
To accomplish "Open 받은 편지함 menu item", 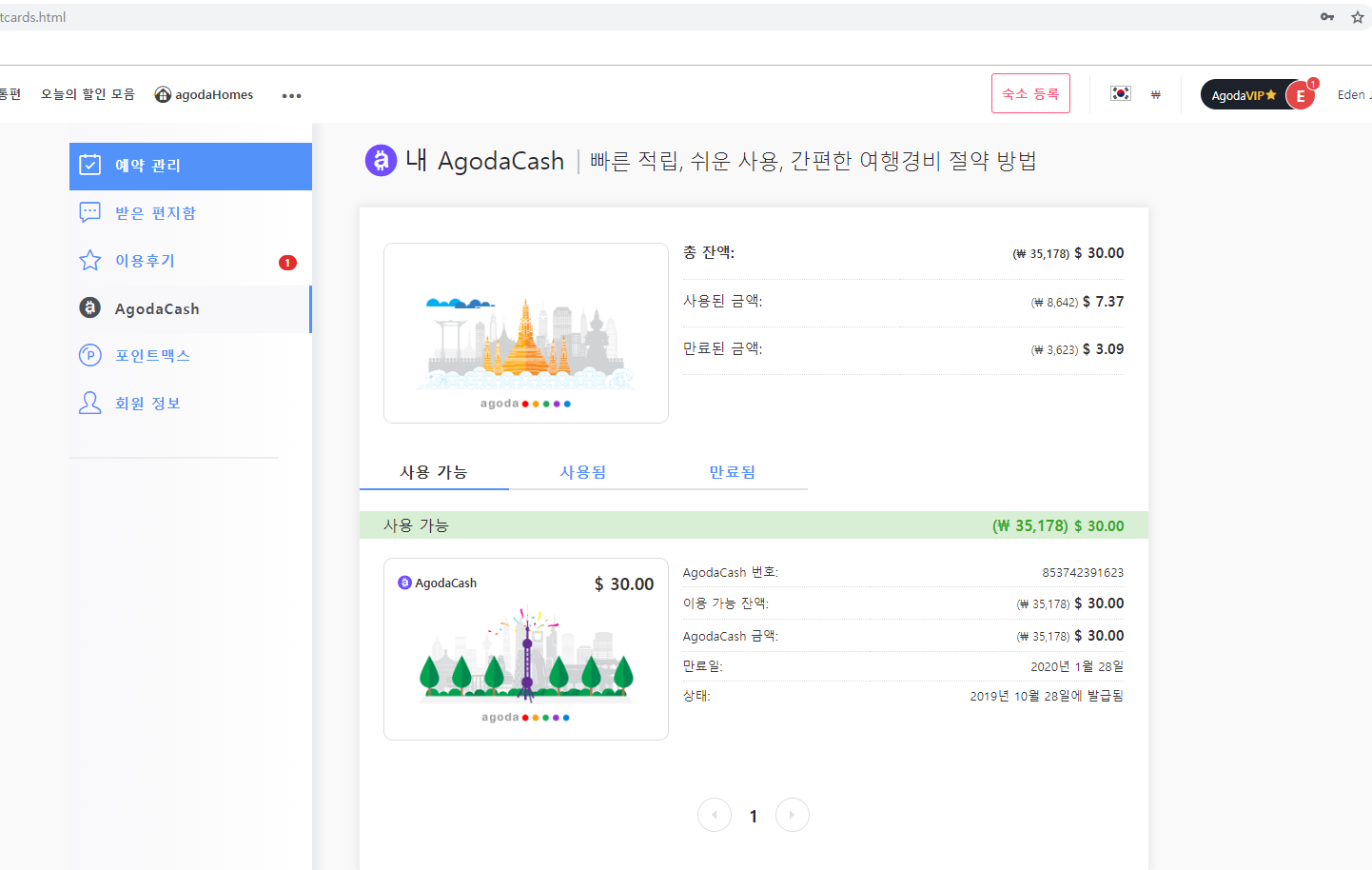I will tap(190, 213).
